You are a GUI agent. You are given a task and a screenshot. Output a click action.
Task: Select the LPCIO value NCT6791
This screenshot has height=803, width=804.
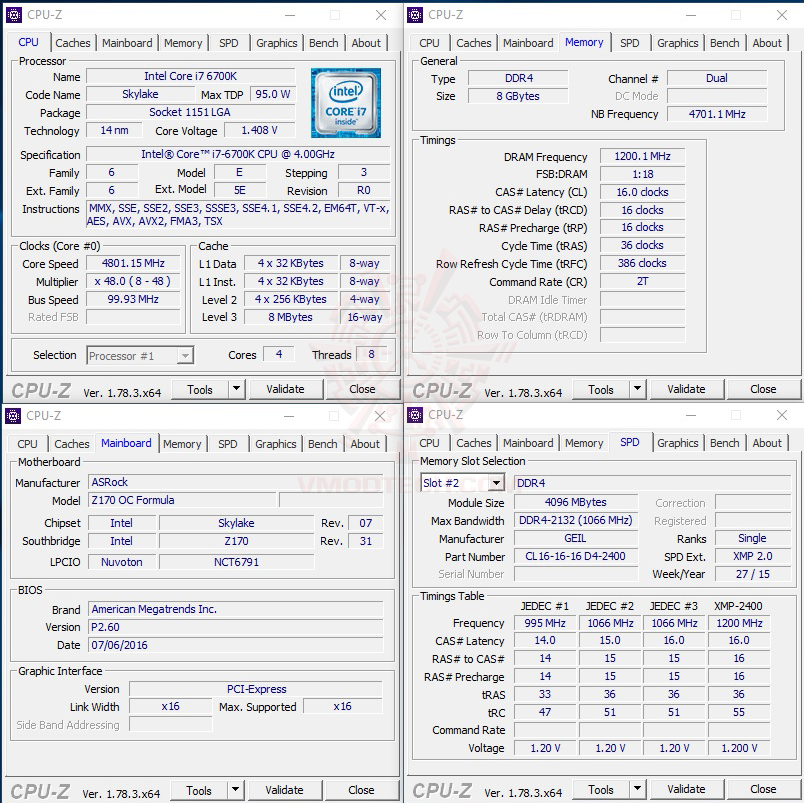pyautogui.click(x=236, y=563)
